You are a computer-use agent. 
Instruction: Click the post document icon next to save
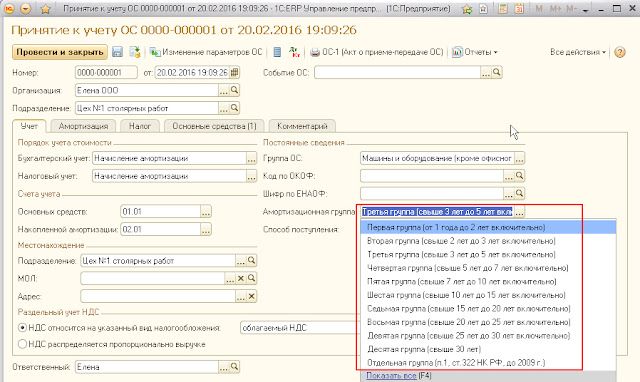click(135, 52)
